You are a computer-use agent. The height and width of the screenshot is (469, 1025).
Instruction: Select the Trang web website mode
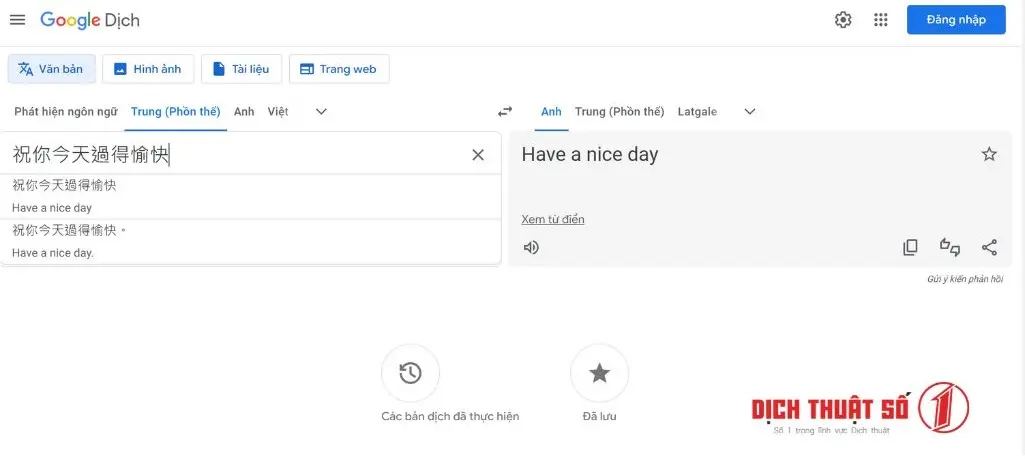point(339,69)
